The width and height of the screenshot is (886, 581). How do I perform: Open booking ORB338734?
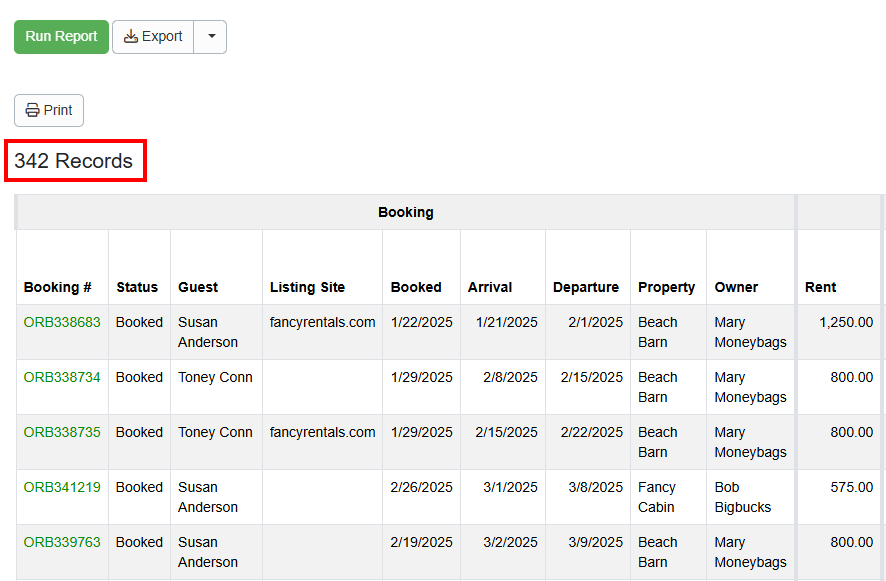coord(62,377)
